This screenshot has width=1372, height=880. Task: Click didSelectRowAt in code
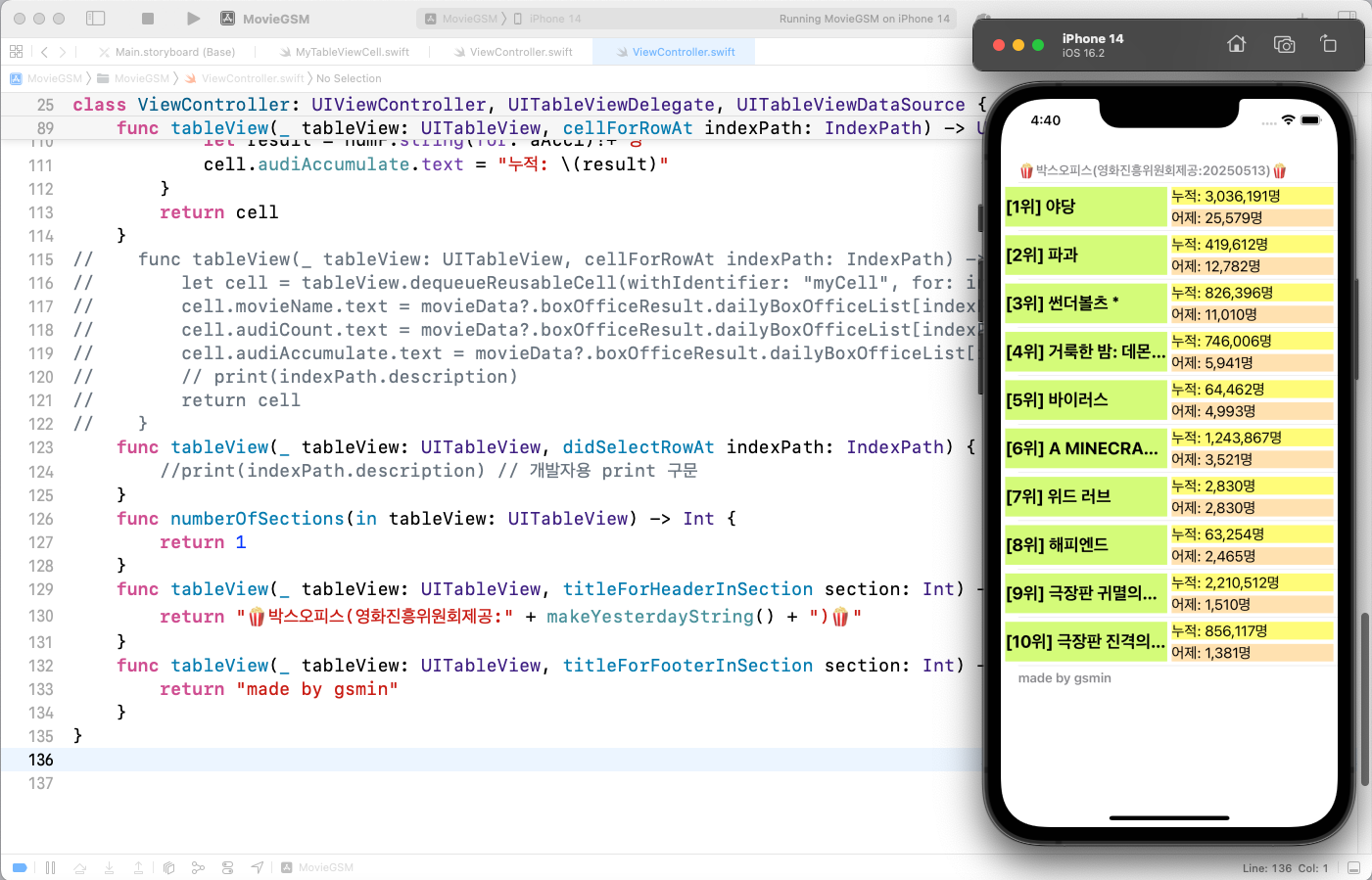[639, 447]
